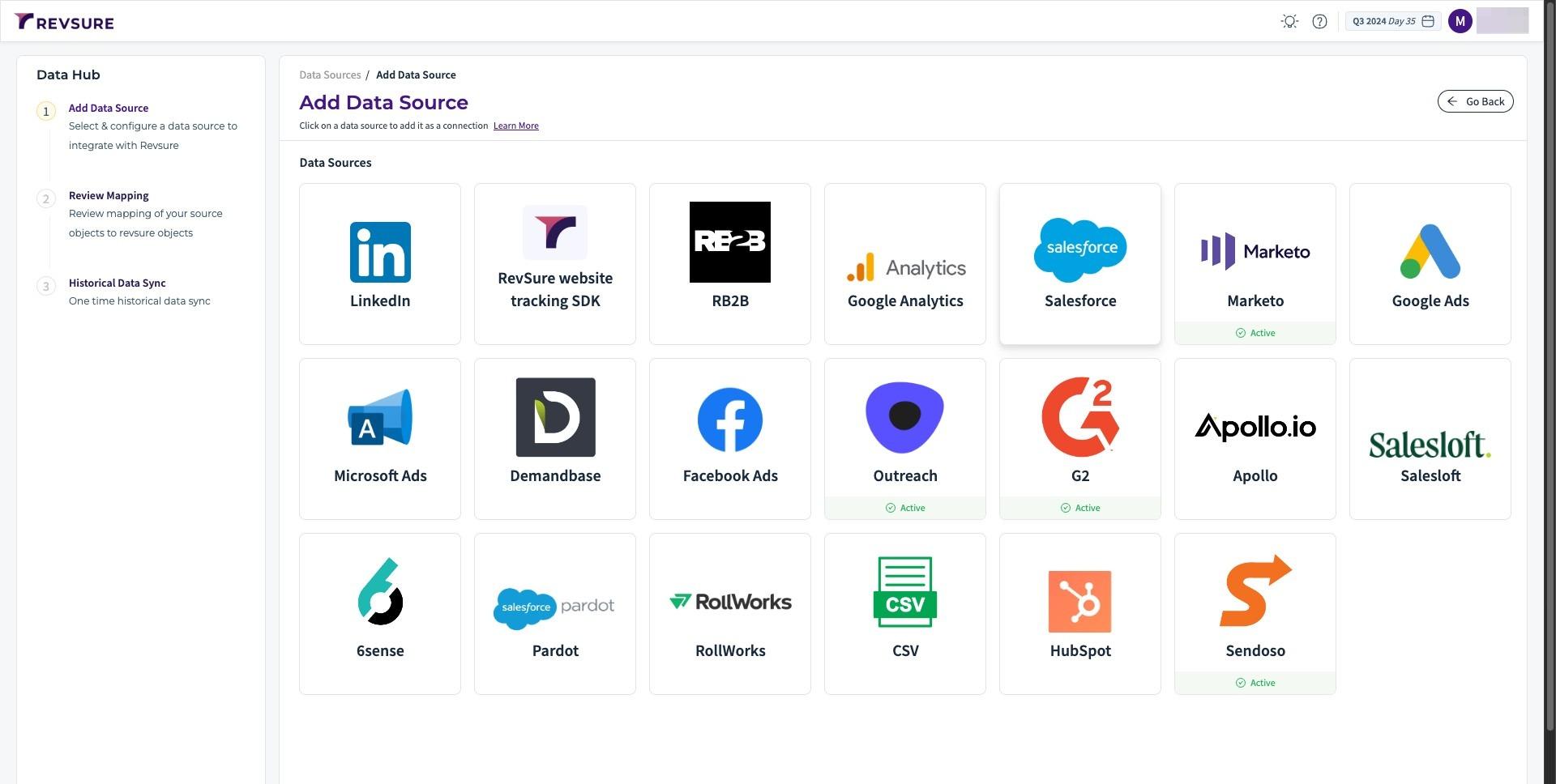1556x784 pixels.
Task: Select the G2 data source
Action: (x=1080, y=439)
